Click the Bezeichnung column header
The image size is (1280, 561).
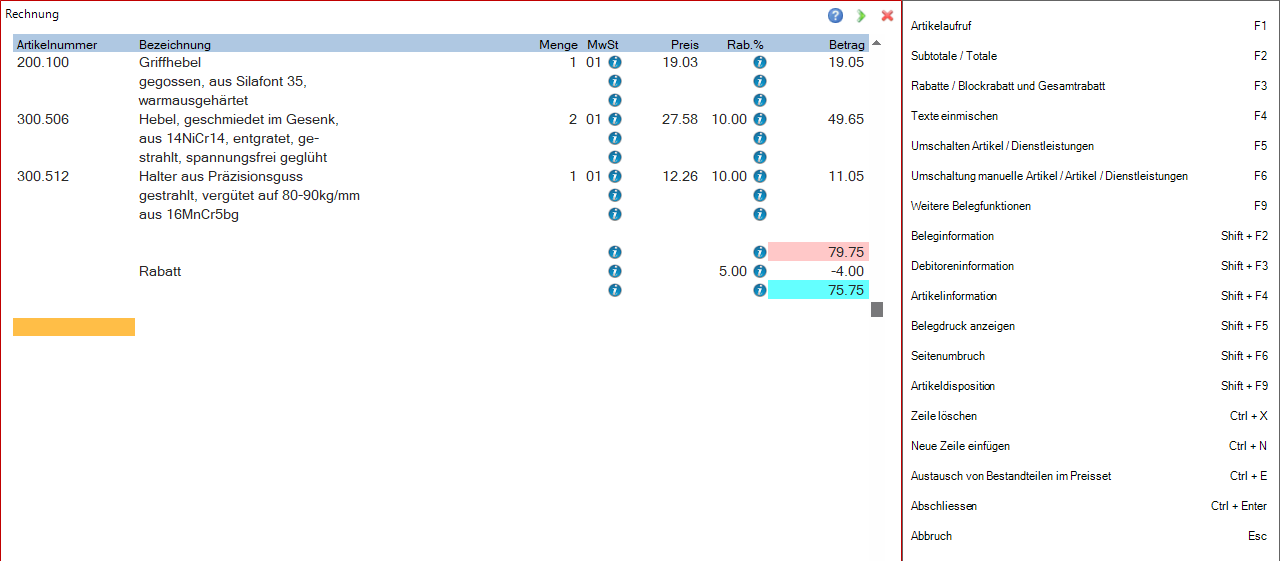tap(175, 45)
